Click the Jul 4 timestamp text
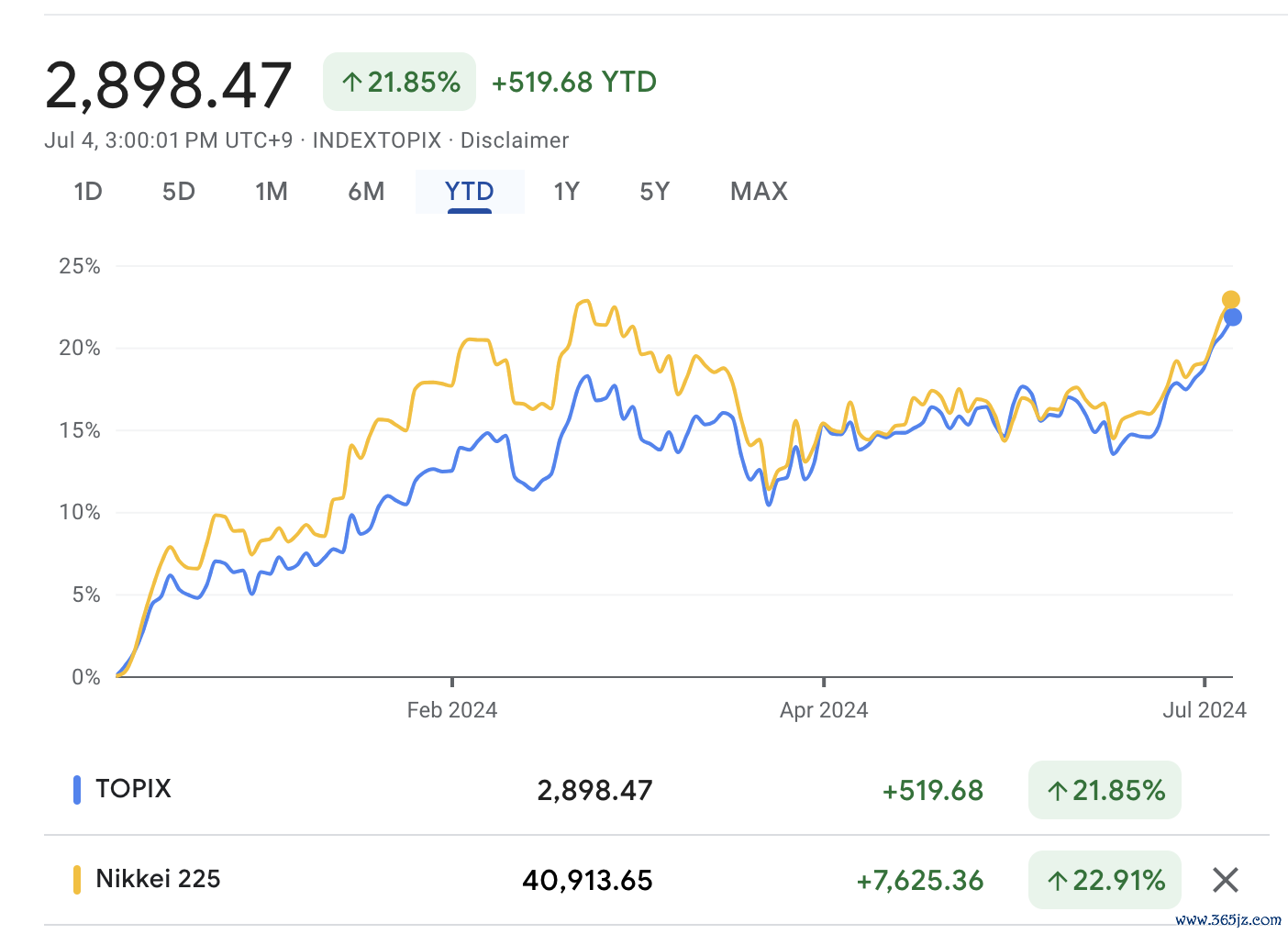The width and height of the screenshot is (1288, 934). pos(169,140)
